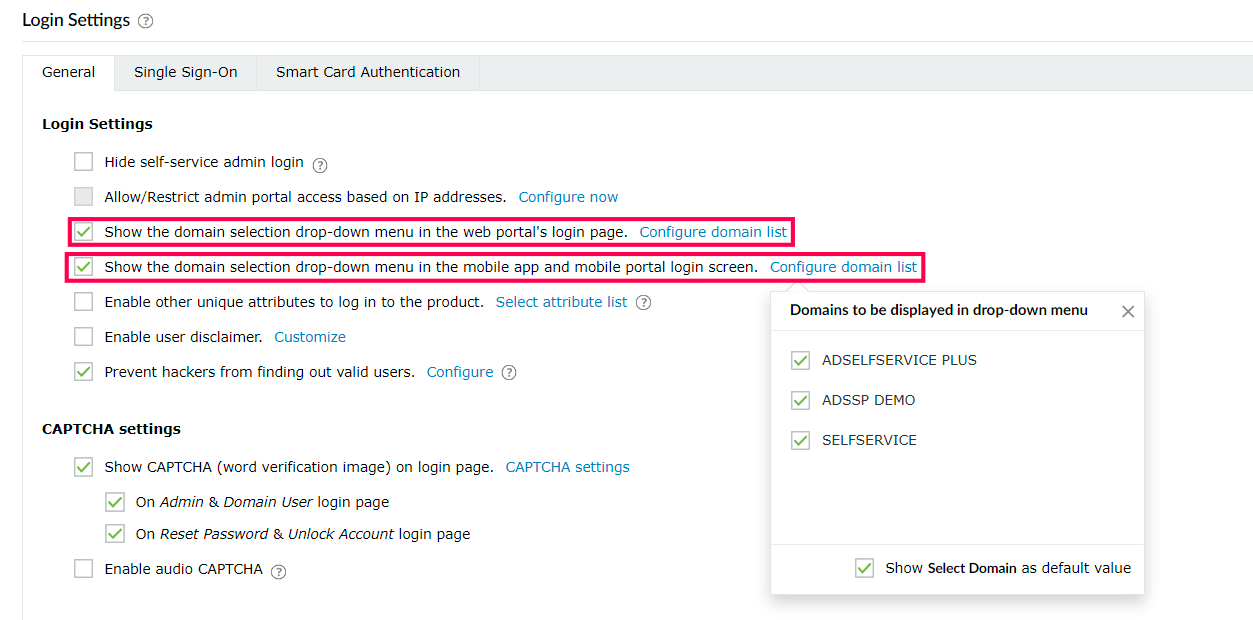Enable audio CAPTCHA checkbox
Viewport: 1253px width, 620px height.
84,569
